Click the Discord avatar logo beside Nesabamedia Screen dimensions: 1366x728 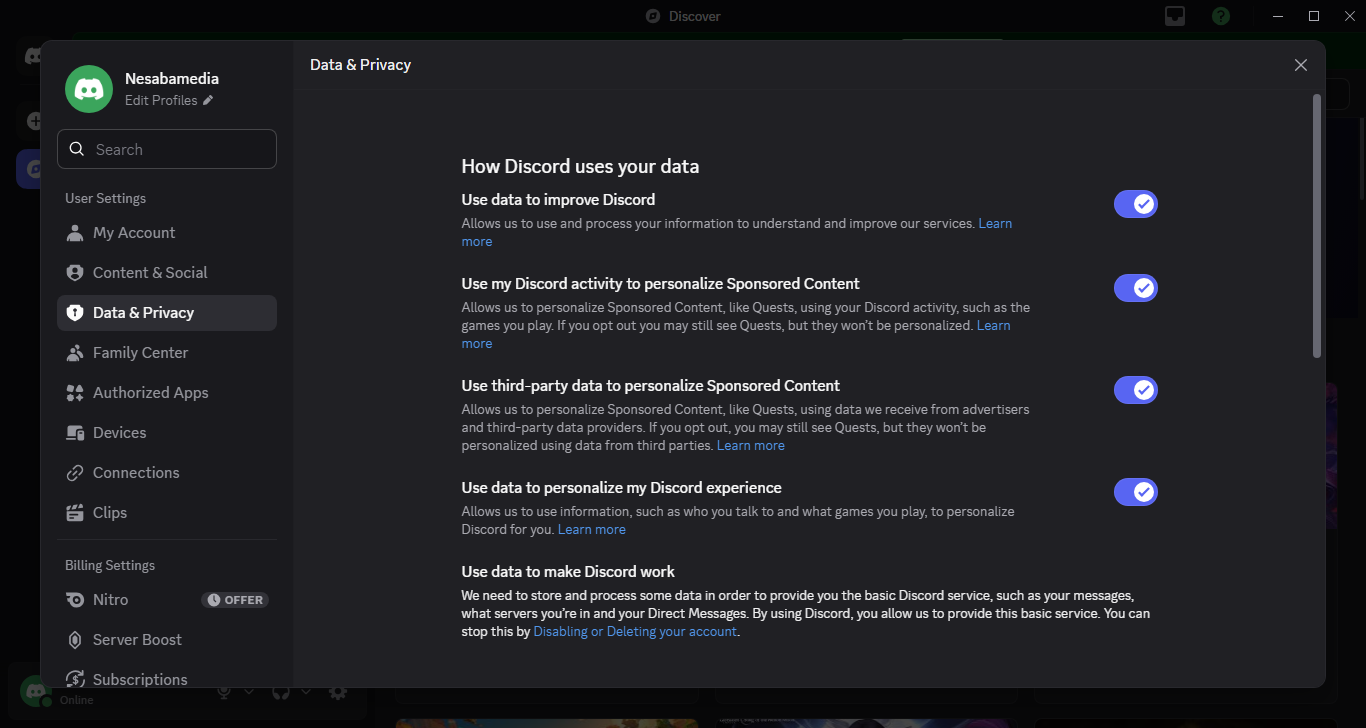pyautogui.click(x=89, y=89)
